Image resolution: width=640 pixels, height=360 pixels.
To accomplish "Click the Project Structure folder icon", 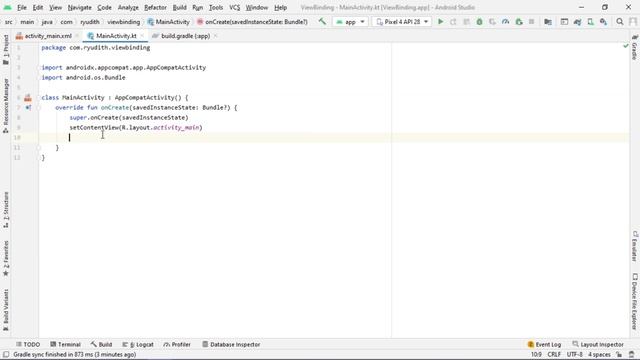I will pos(548,22).
